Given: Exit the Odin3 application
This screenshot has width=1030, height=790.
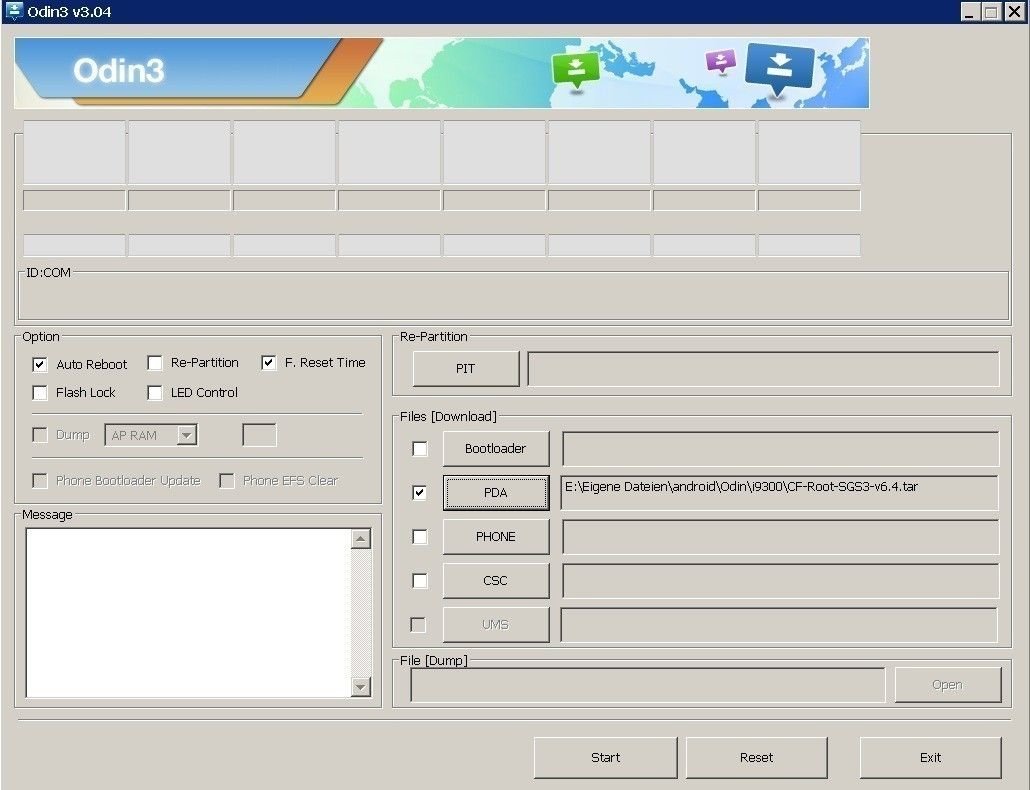Looking at the screenshot, I should 931,757.
